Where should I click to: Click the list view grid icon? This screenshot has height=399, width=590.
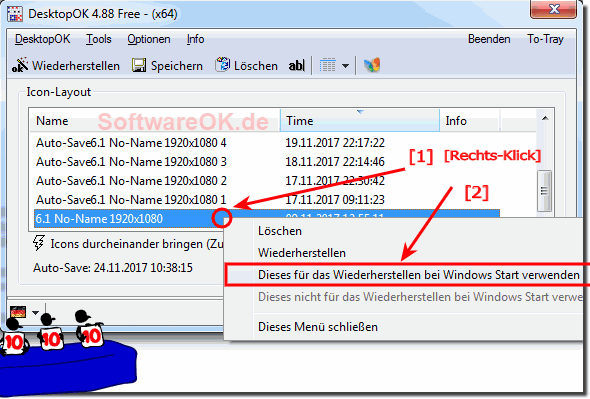tap(327, 65)
